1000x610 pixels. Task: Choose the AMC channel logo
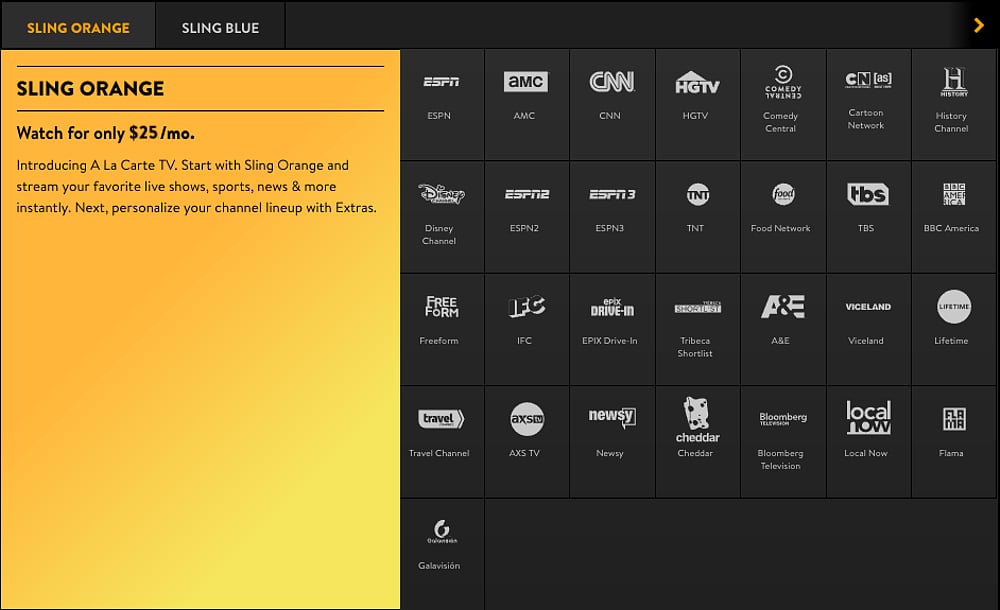(526, 82)
